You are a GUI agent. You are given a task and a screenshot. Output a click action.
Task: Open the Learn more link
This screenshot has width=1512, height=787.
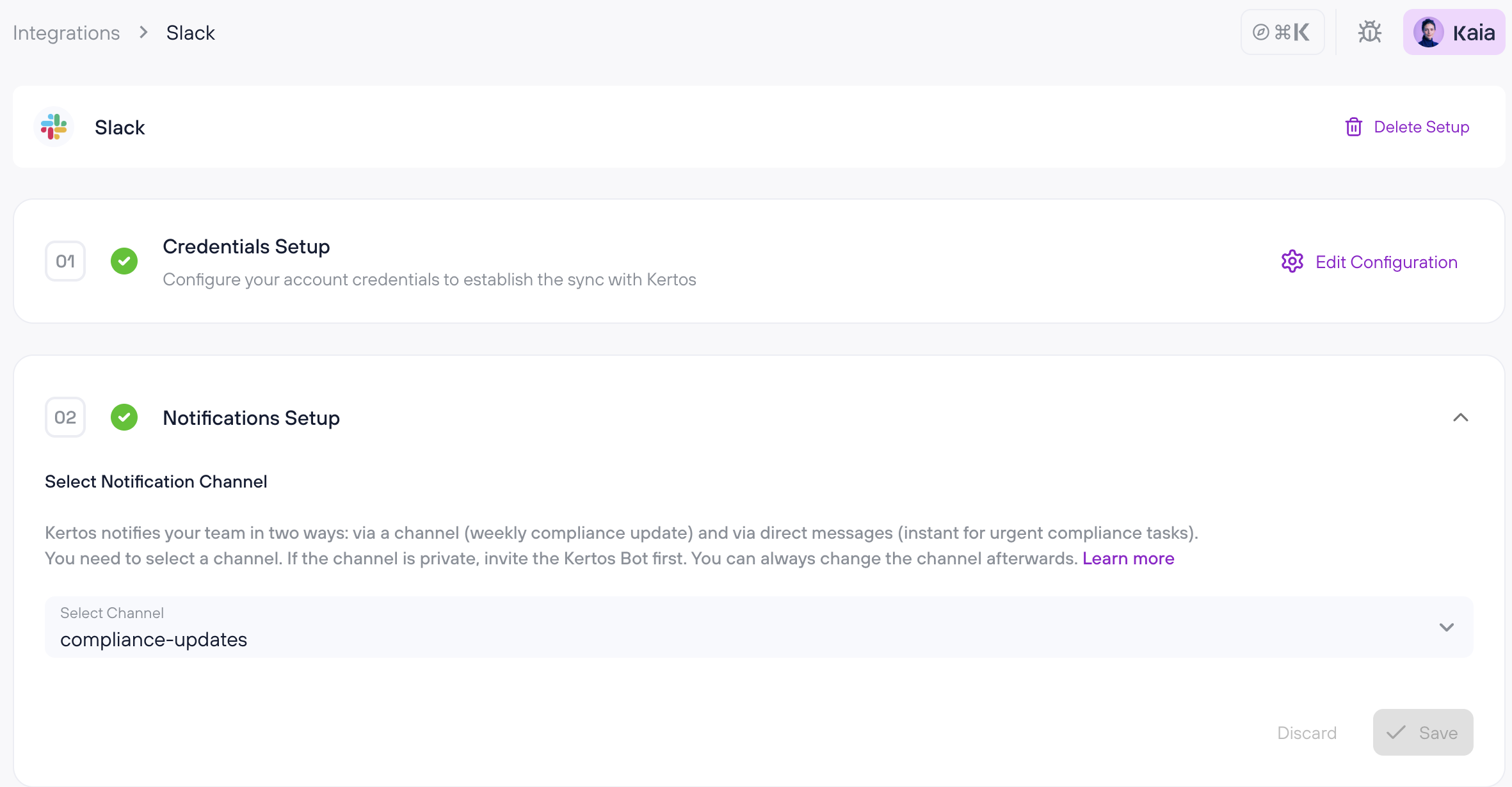[x=1128, y=559]
